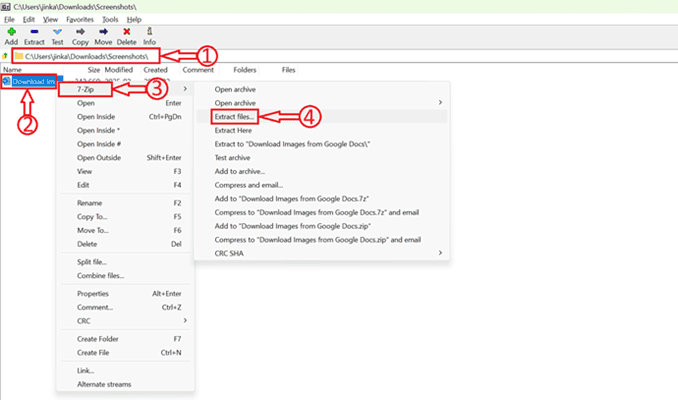Click the address path field
This screenshot has height=400, width=678.
[86, 56]
